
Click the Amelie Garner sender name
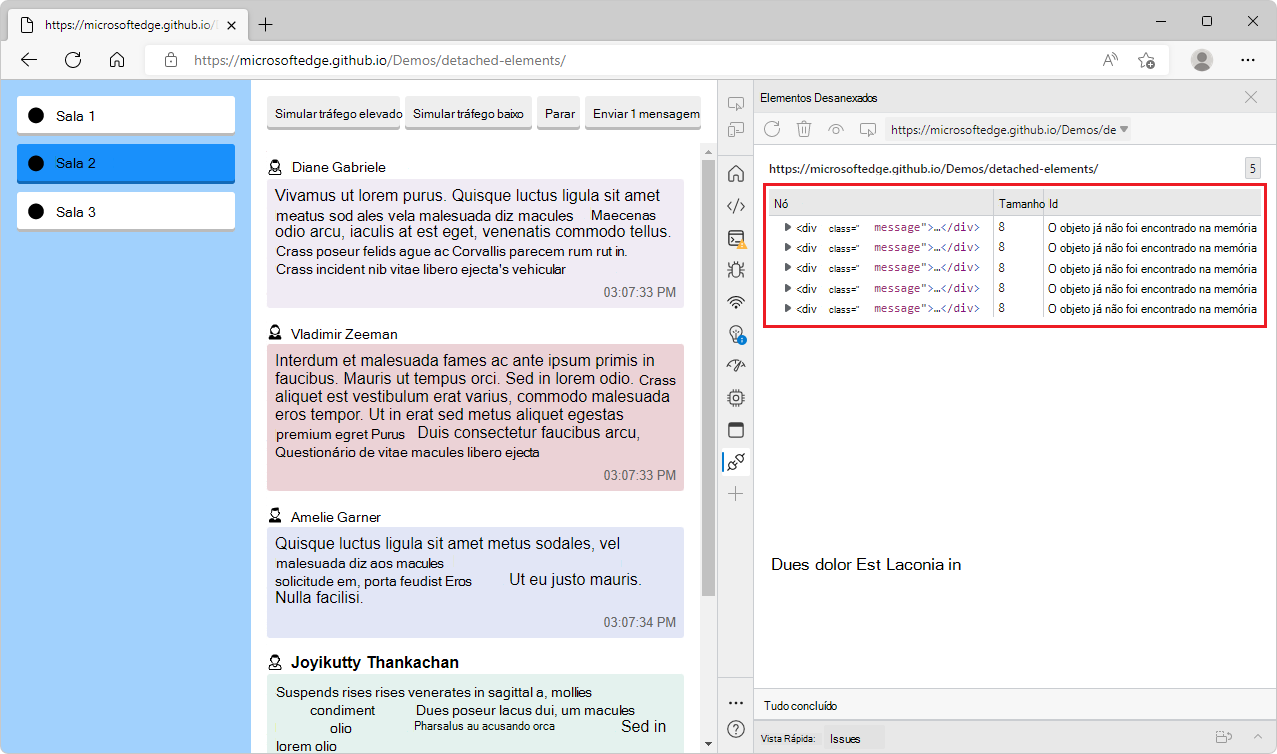[336, 517]
